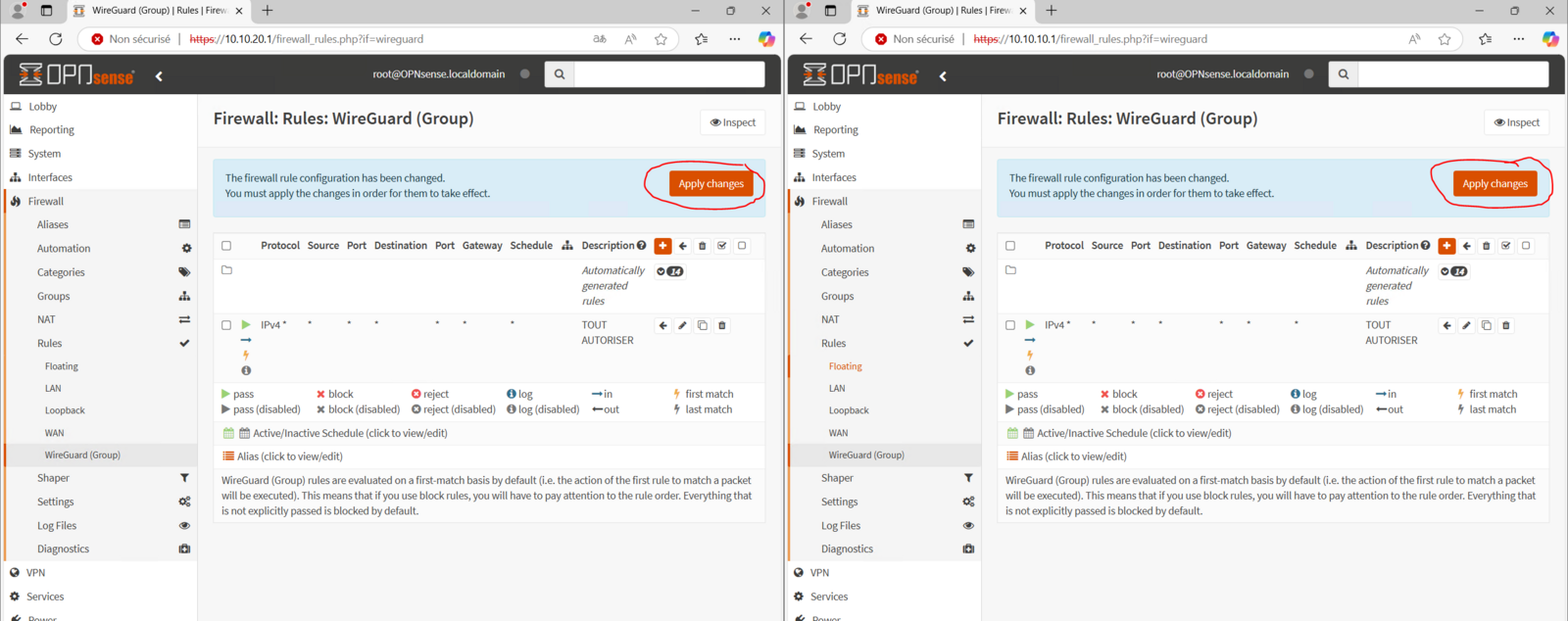Check the select-all header checkbox in right window

tap(1010, 246)
